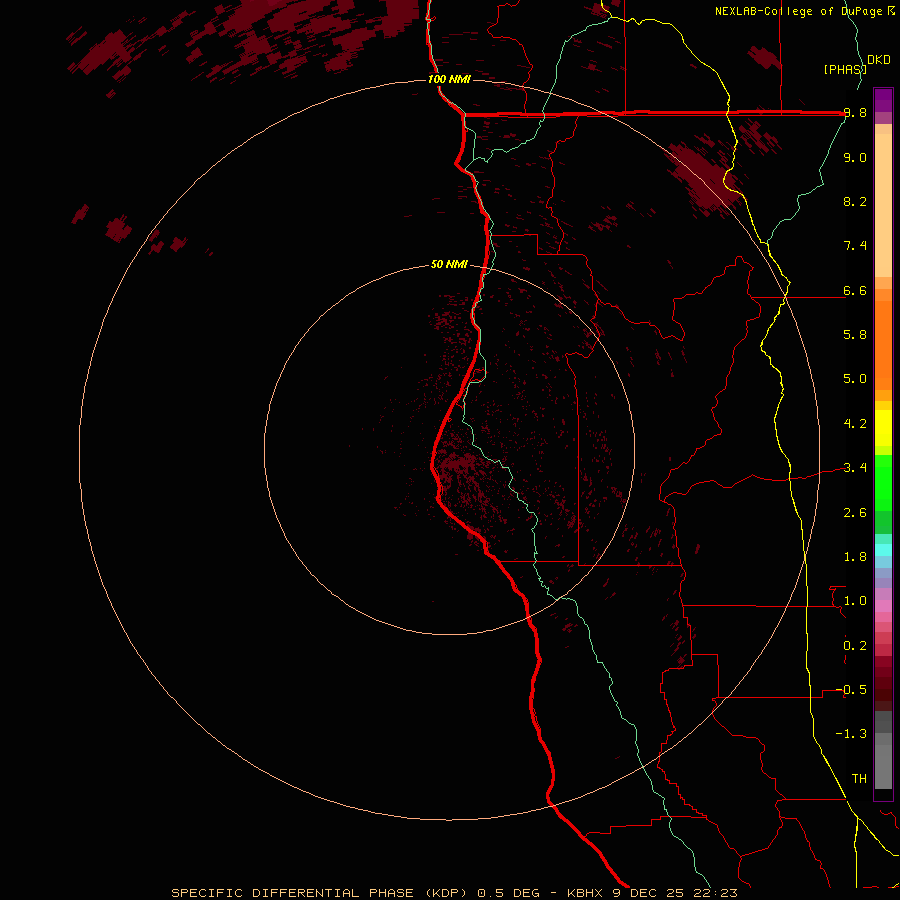Click the Specific Differential Phase KBHX caption
Viewport: 900px width, 900px height.
(454, 893)
